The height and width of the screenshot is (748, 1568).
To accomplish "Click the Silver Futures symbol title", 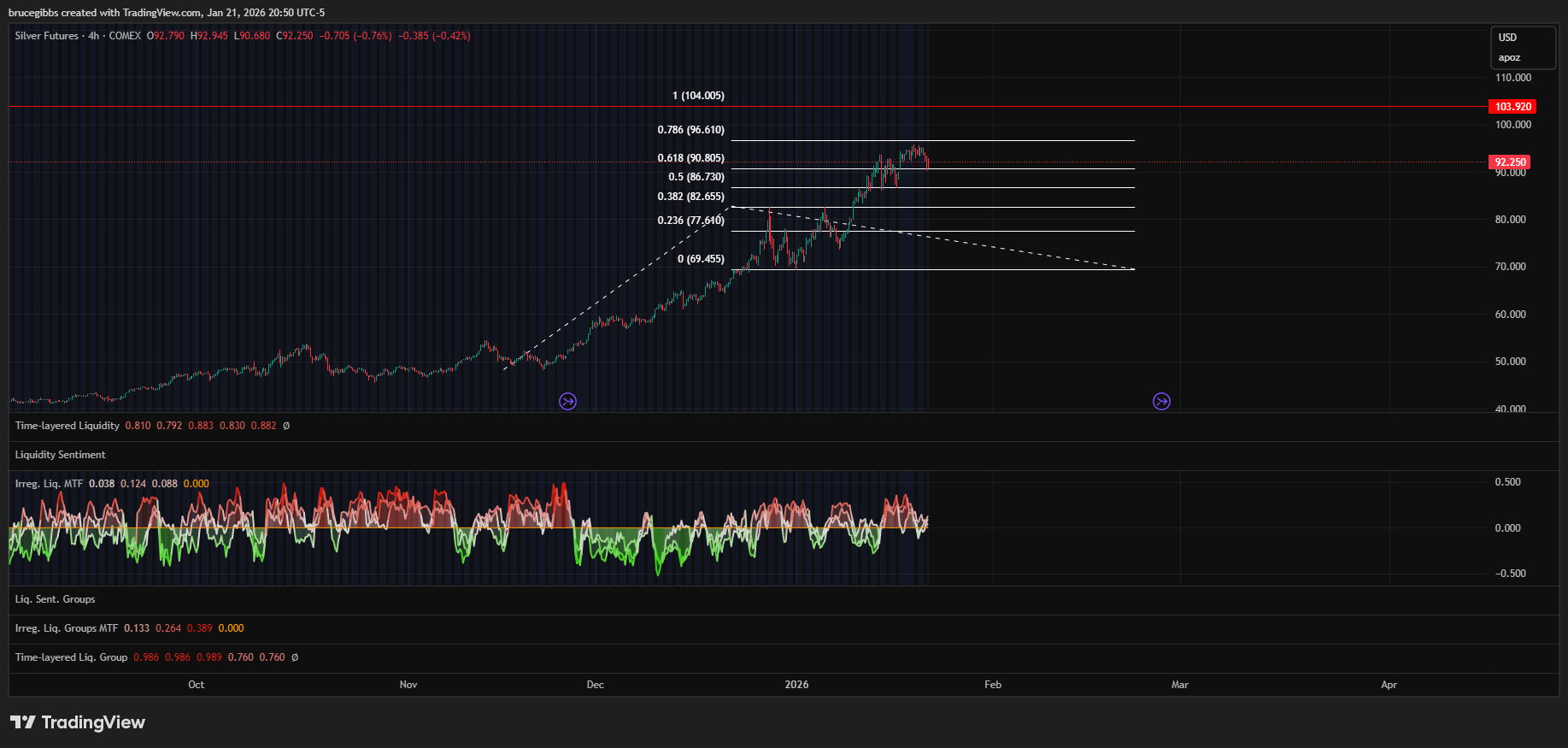I will (x=46, y=36).
